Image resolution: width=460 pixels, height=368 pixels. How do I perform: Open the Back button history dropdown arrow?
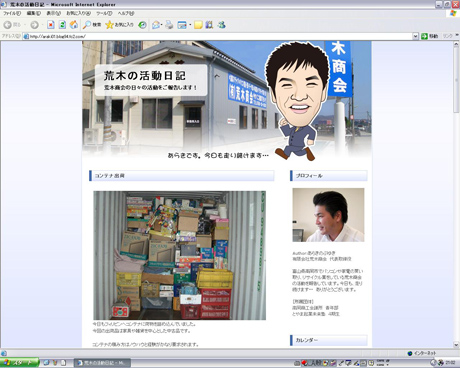(24, 25)
